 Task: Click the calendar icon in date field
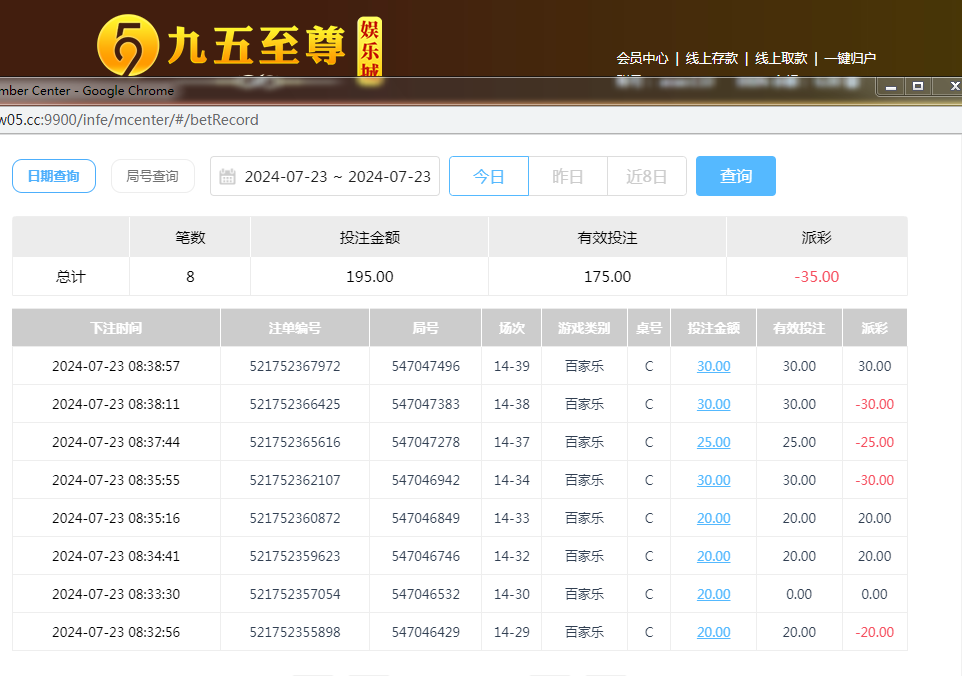[x=228, y=177]
